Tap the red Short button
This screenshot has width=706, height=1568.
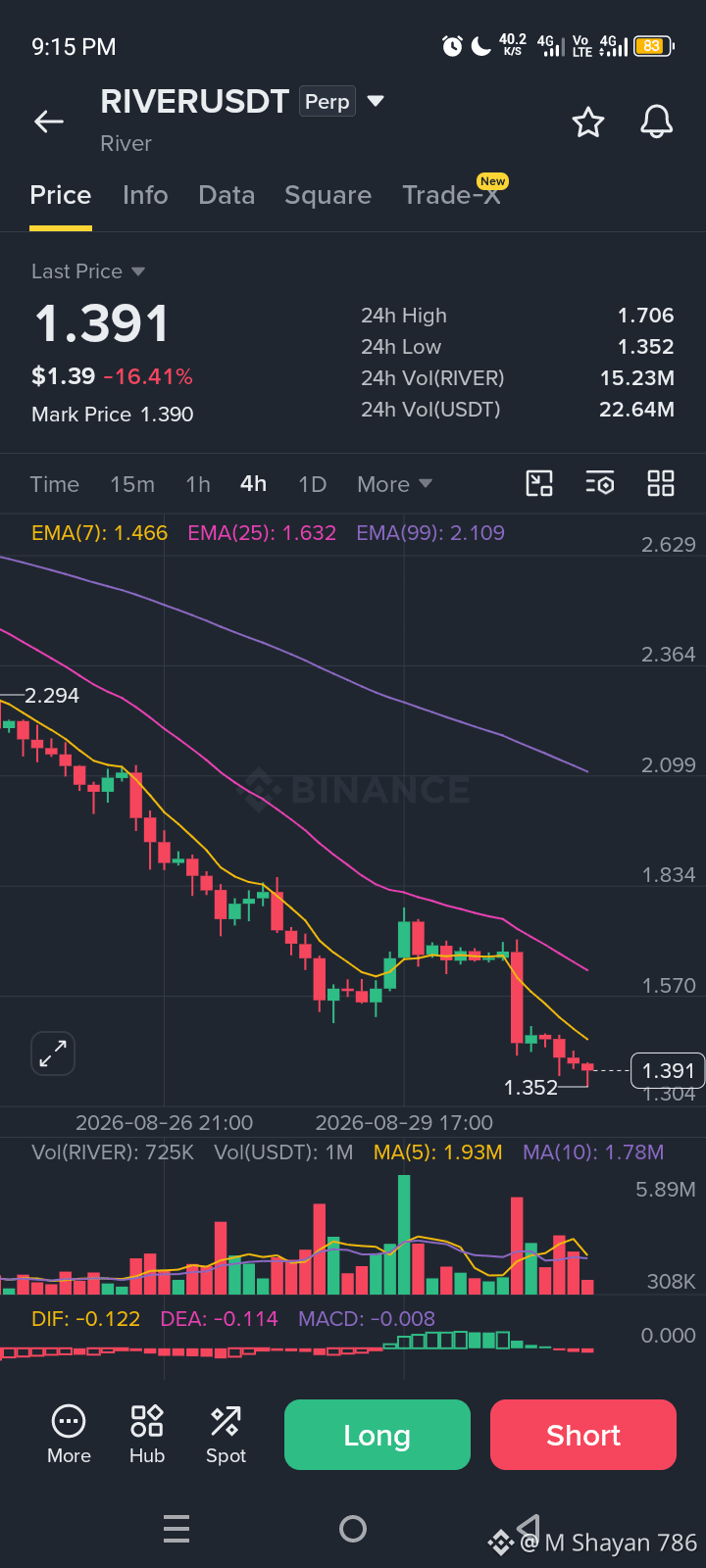(x=583, y=1435)
